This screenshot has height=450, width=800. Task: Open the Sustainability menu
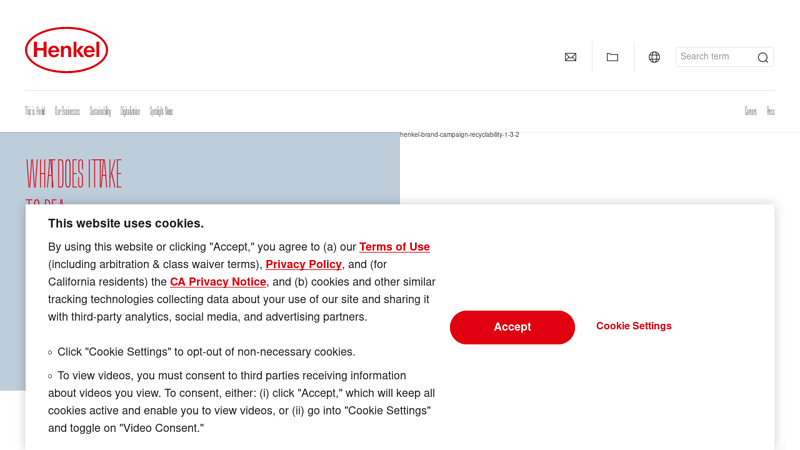pos(100,111)
